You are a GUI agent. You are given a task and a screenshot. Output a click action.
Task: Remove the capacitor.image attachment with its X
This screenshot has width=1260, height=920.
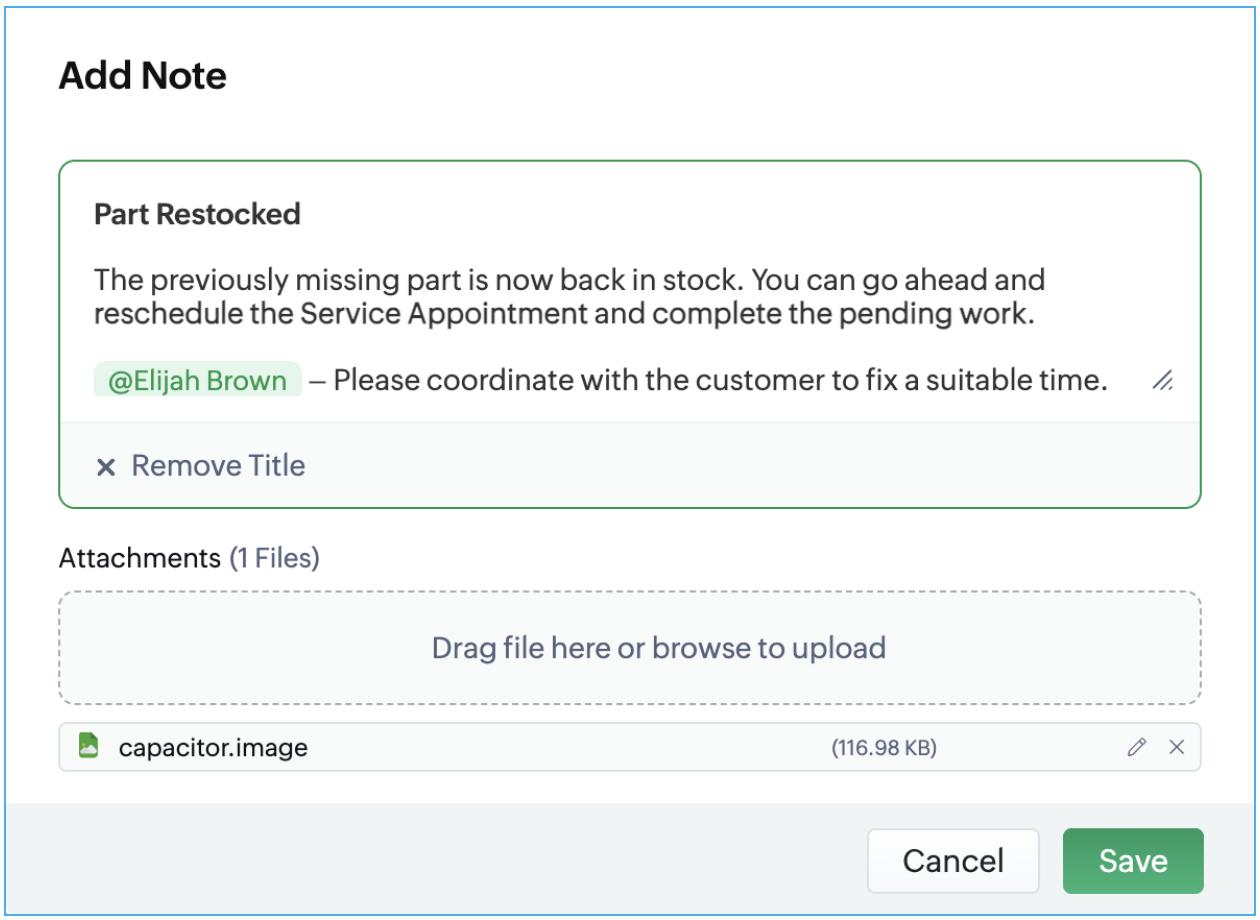click(1176, 747)
